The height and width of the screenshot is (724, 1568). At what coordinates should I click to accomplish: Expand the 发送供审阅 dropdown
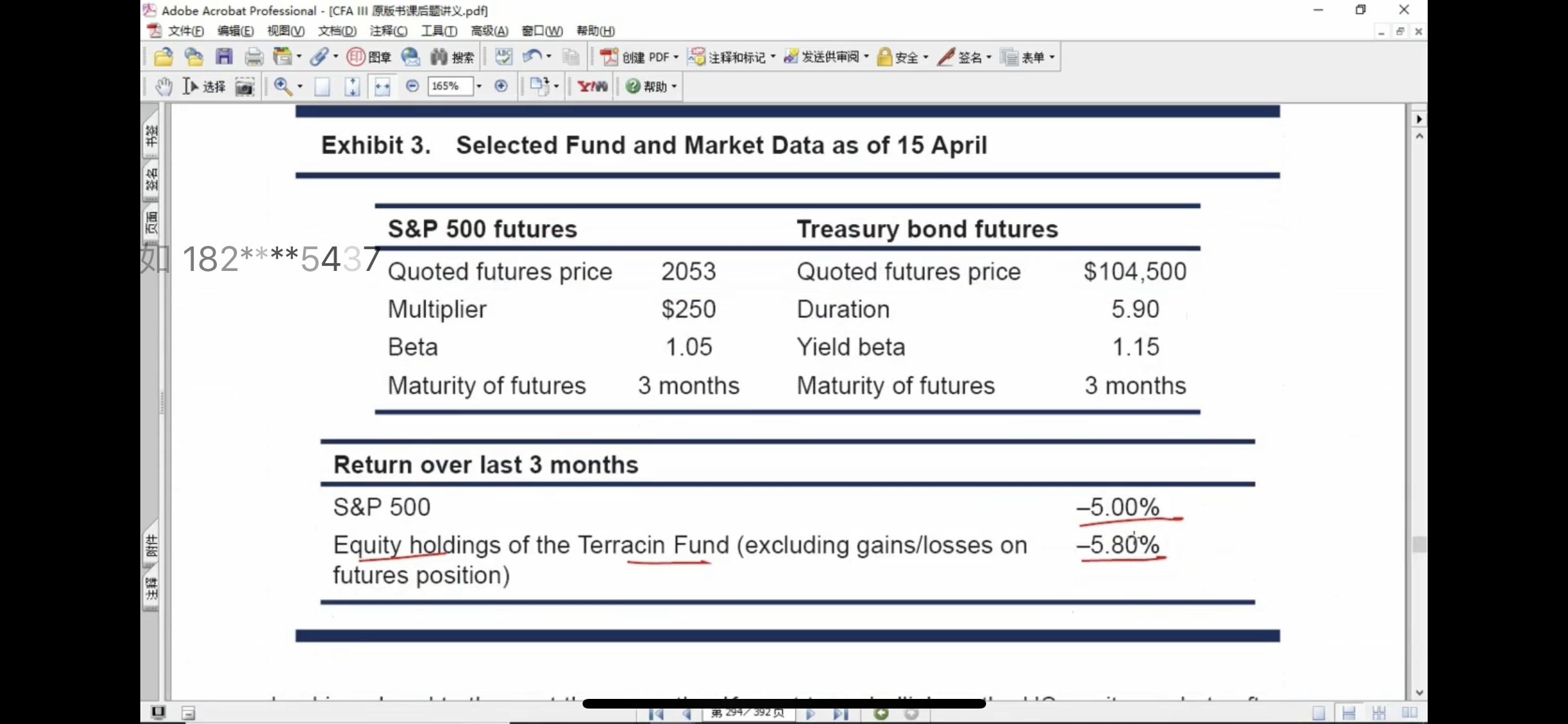(866, 57)
